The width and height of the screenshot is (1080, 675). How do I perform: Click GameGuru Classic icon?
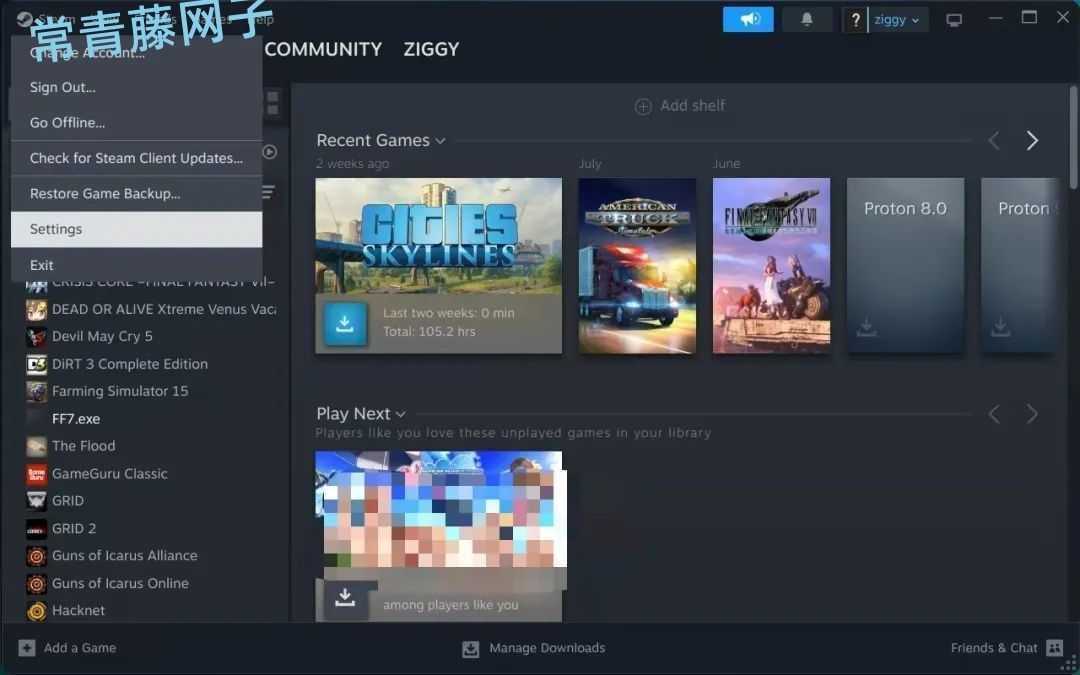37,474
